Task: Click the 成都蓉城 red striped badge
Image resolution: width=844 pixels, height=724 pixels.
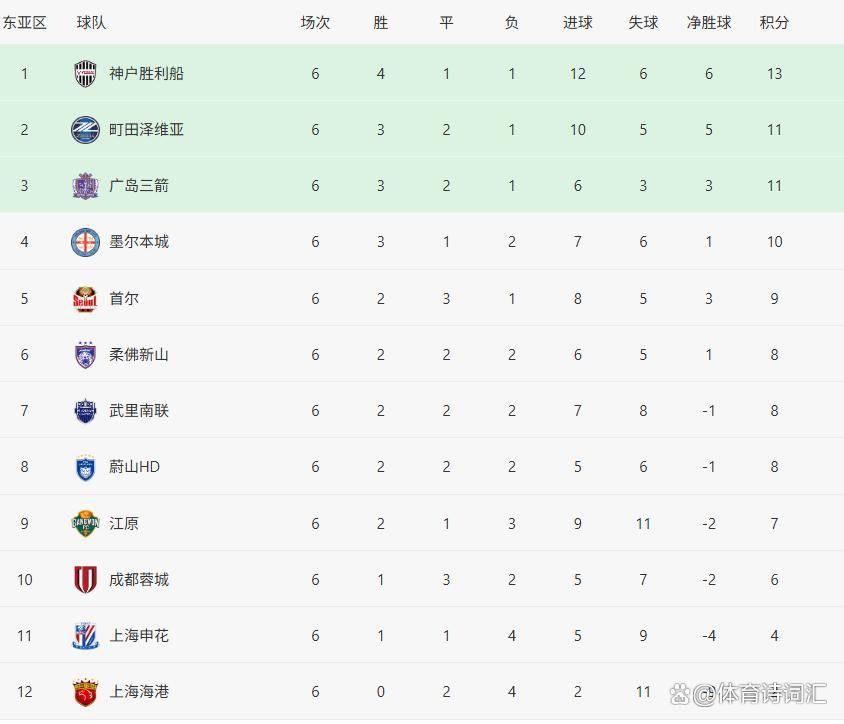Action: pyautogui.click(x=85, y=580)
